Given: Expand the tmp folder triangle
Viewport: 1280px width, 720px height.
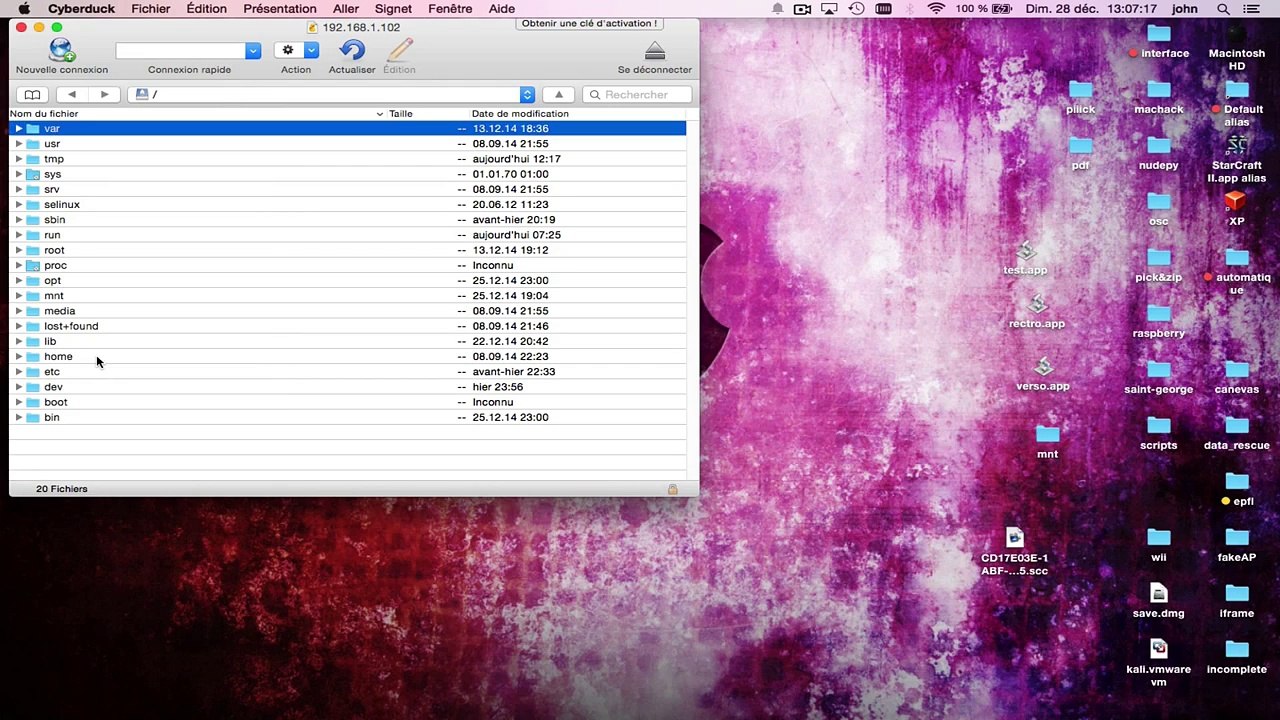Looking at the screenshot, I should 19,159.
